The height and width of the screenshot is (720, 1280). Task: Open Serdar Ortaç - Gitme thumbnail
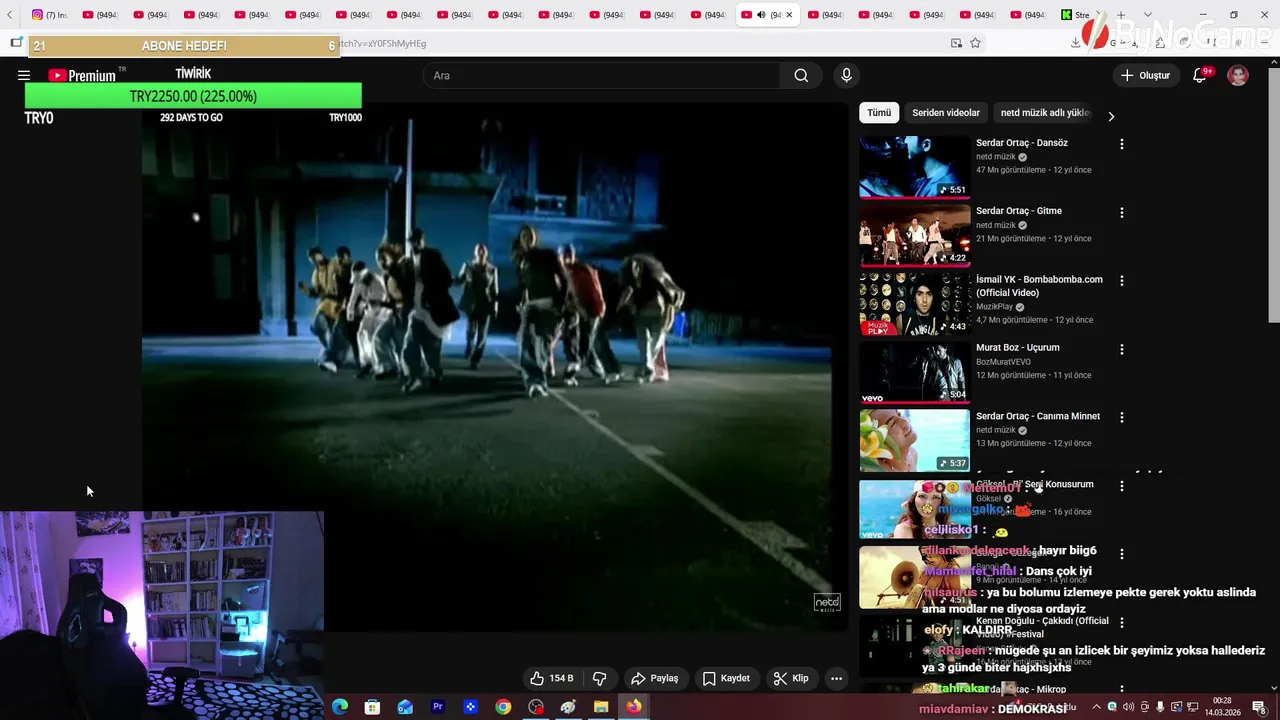coord(914,235)
